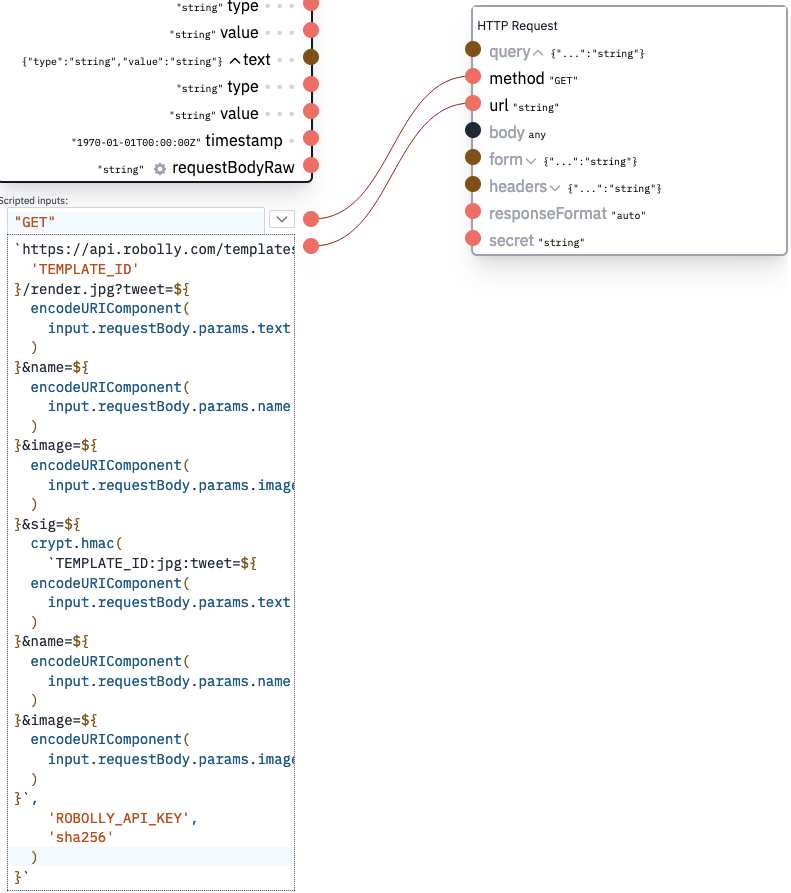Click the timestamp field label

pos(244,140)
